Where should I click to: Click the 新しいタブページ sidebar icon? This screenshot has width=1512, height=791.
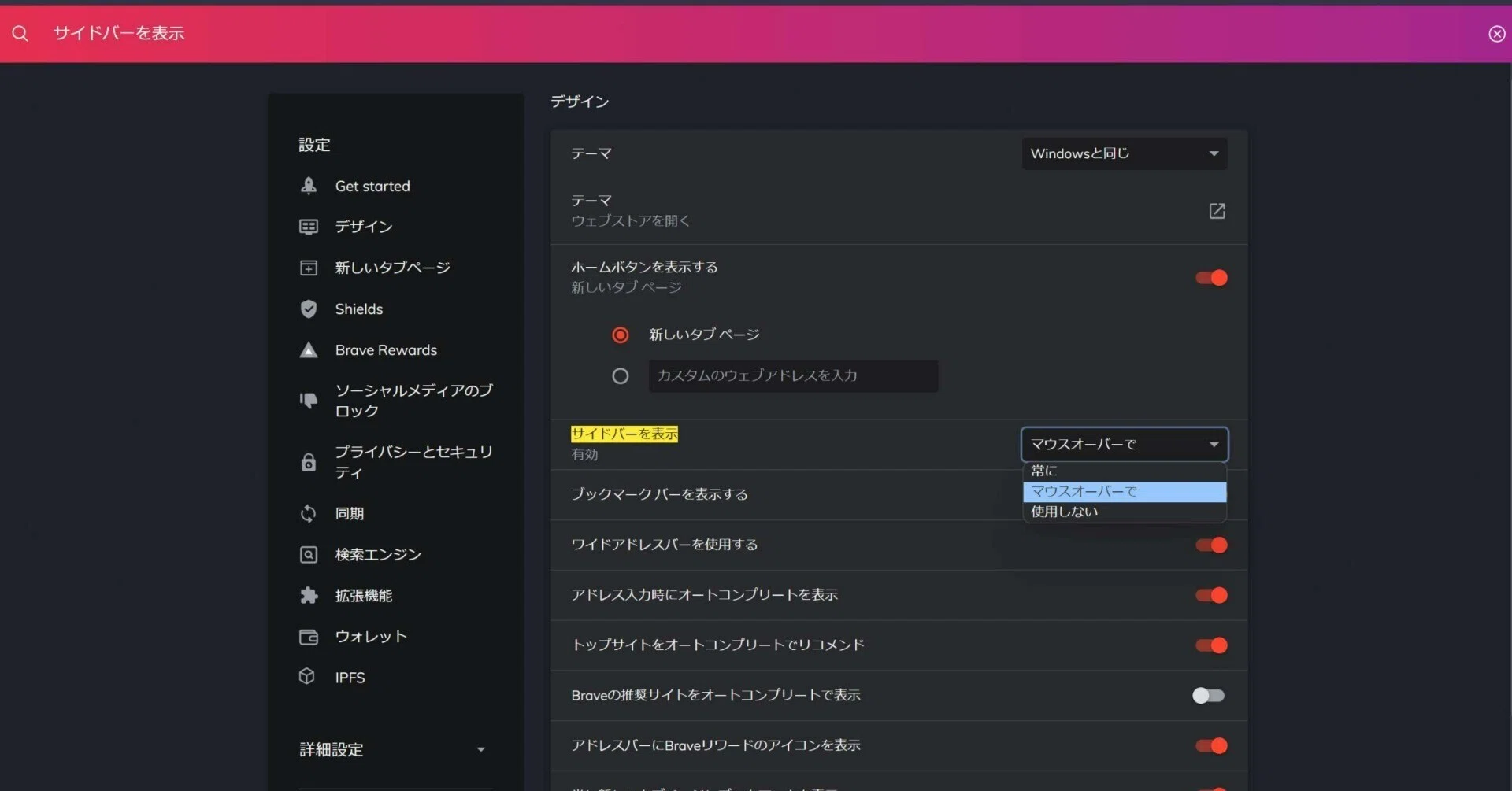pyautogui.click(x=309, y=268)
